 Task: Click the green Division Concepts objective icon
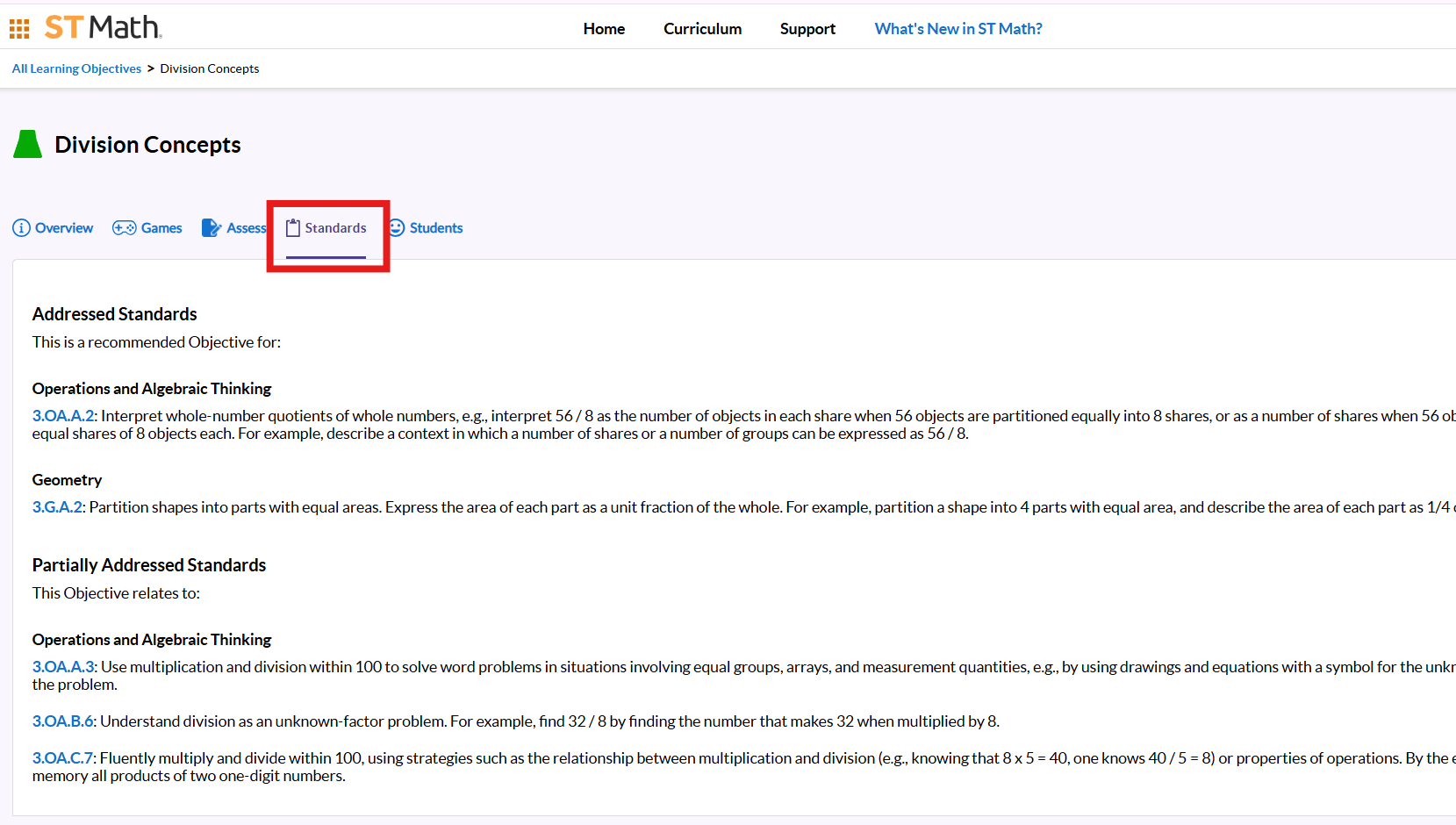(x=28, y=144)
